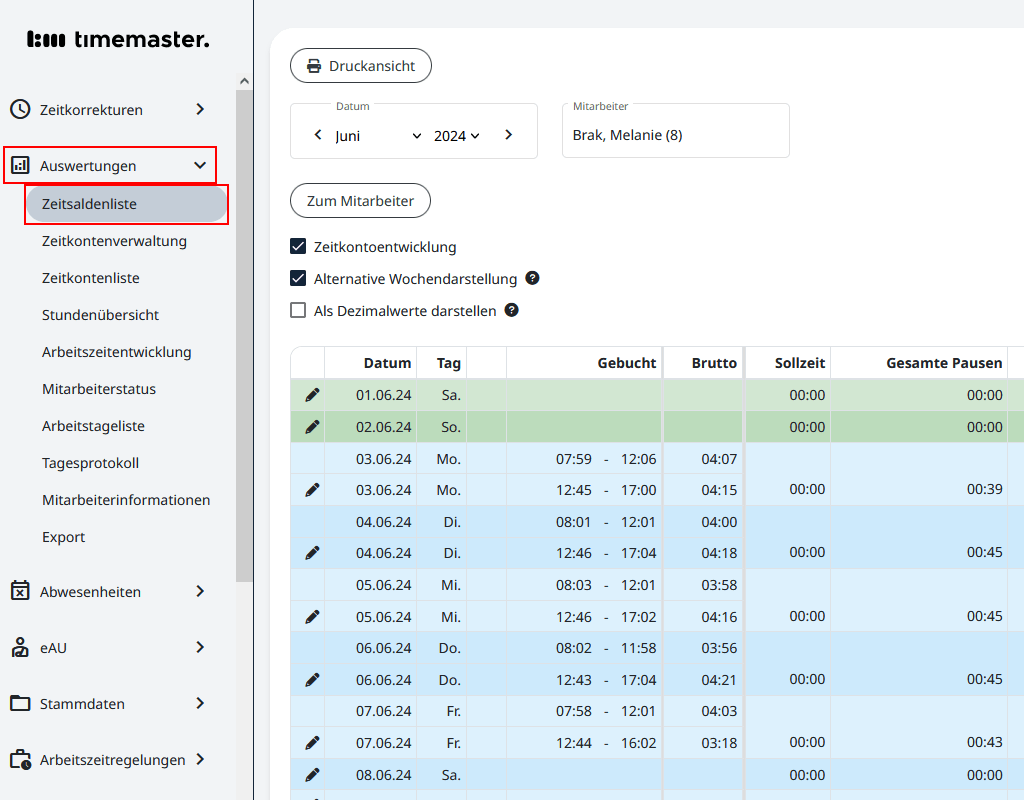
Task: Click the Zum Mitarbeiter button
Action: 360,201
